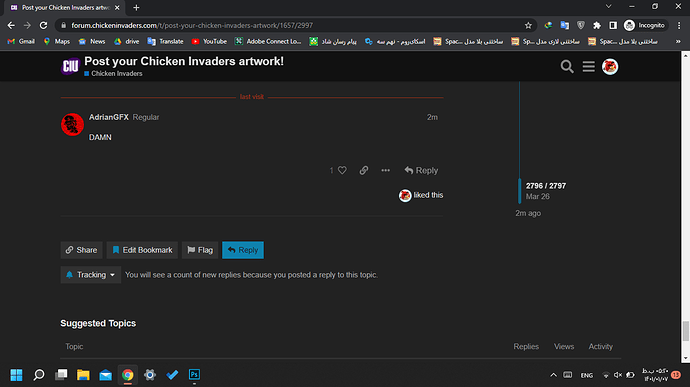Click the 2m post timestamp

(x=432, y=117)
